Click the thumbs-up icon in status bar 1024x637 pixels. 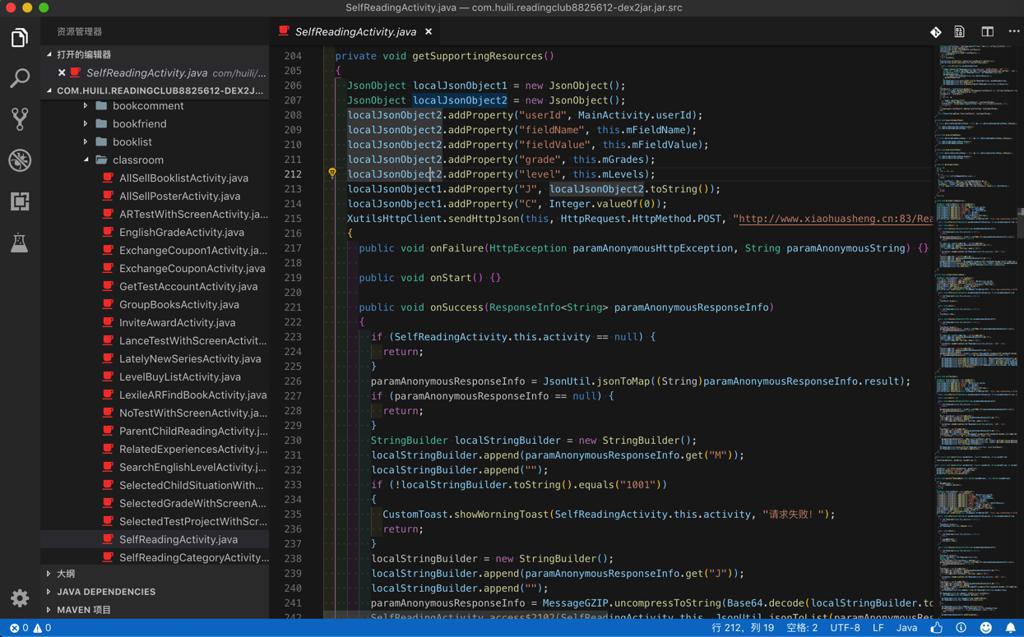coord(936,627)
